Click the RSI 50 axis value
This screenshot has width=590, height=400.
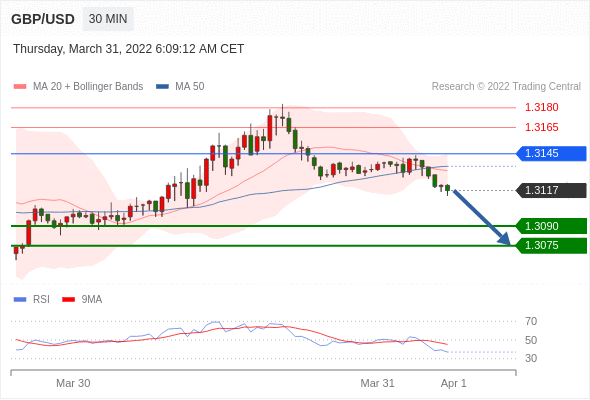click(x=531, y=340)
